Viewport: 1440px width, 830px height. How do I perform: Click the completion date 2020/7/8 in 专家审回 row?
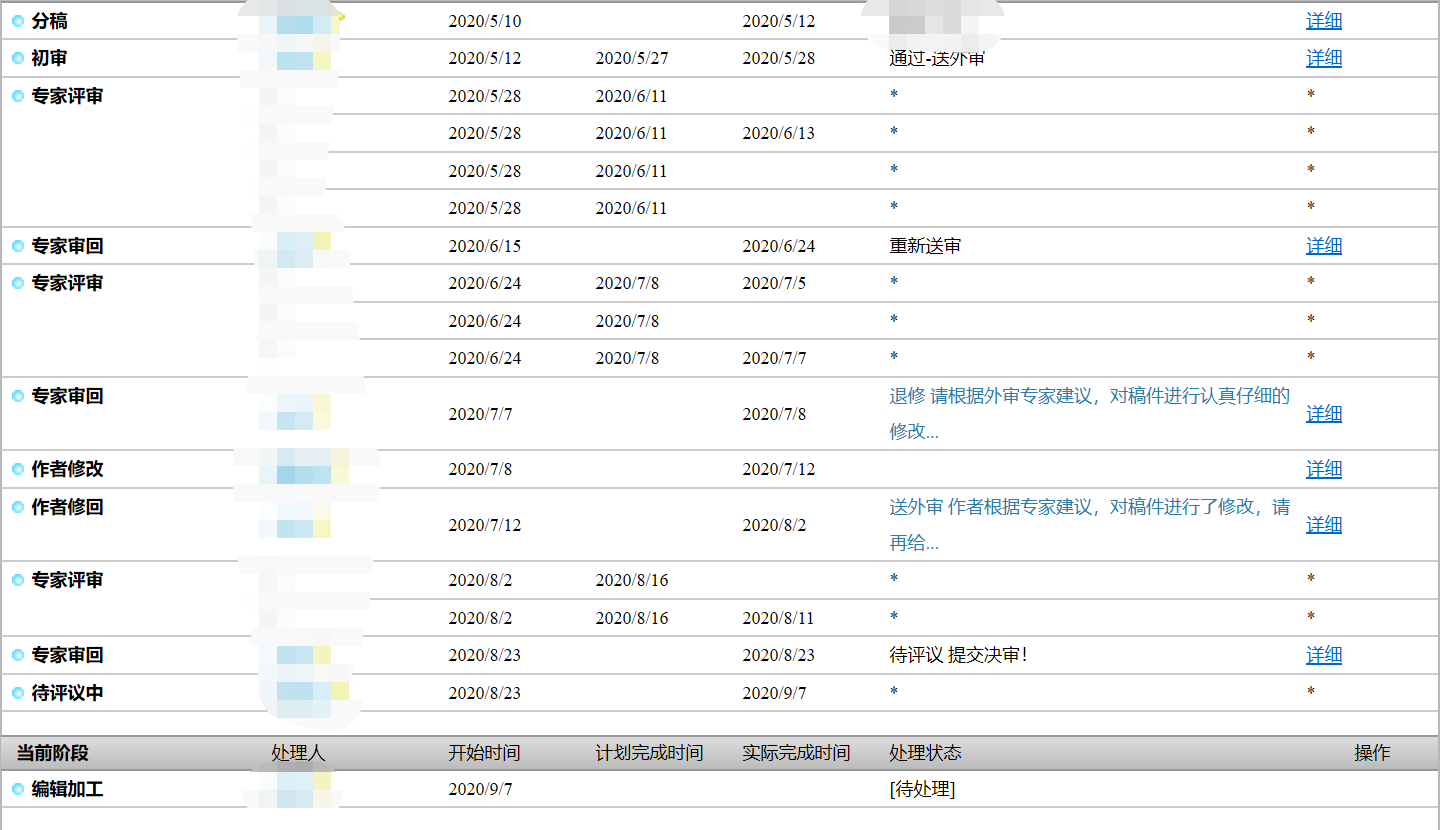click(x=774, y=414)
